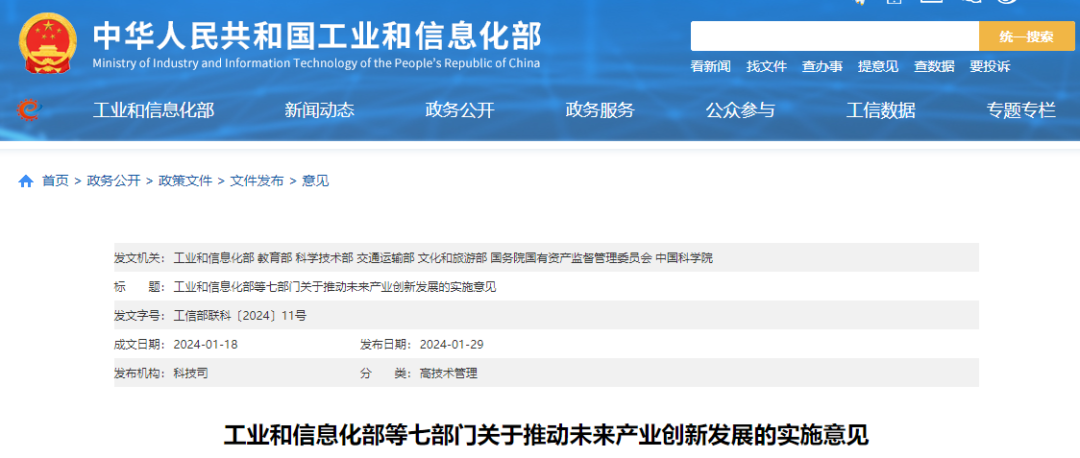This screenshot has width=1080, height=458.
Task: Go to 政务公开 in the breadcrumb
Action: (114, 181)
